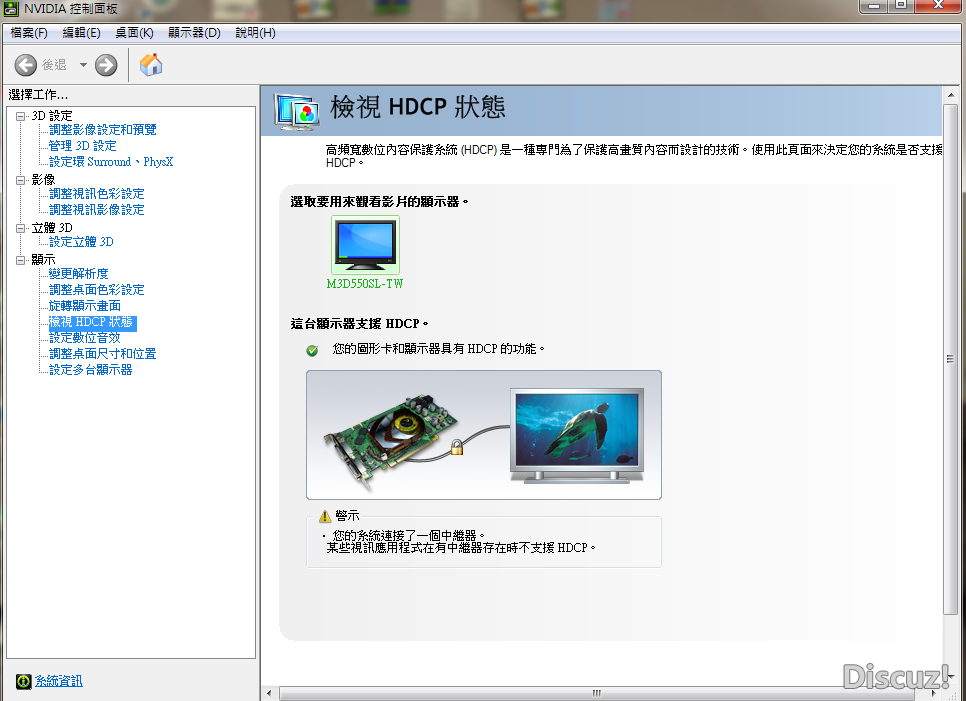The image size is (966, 701).
Task: Open 管理 3D 設定
Action: tap(83, 146)
